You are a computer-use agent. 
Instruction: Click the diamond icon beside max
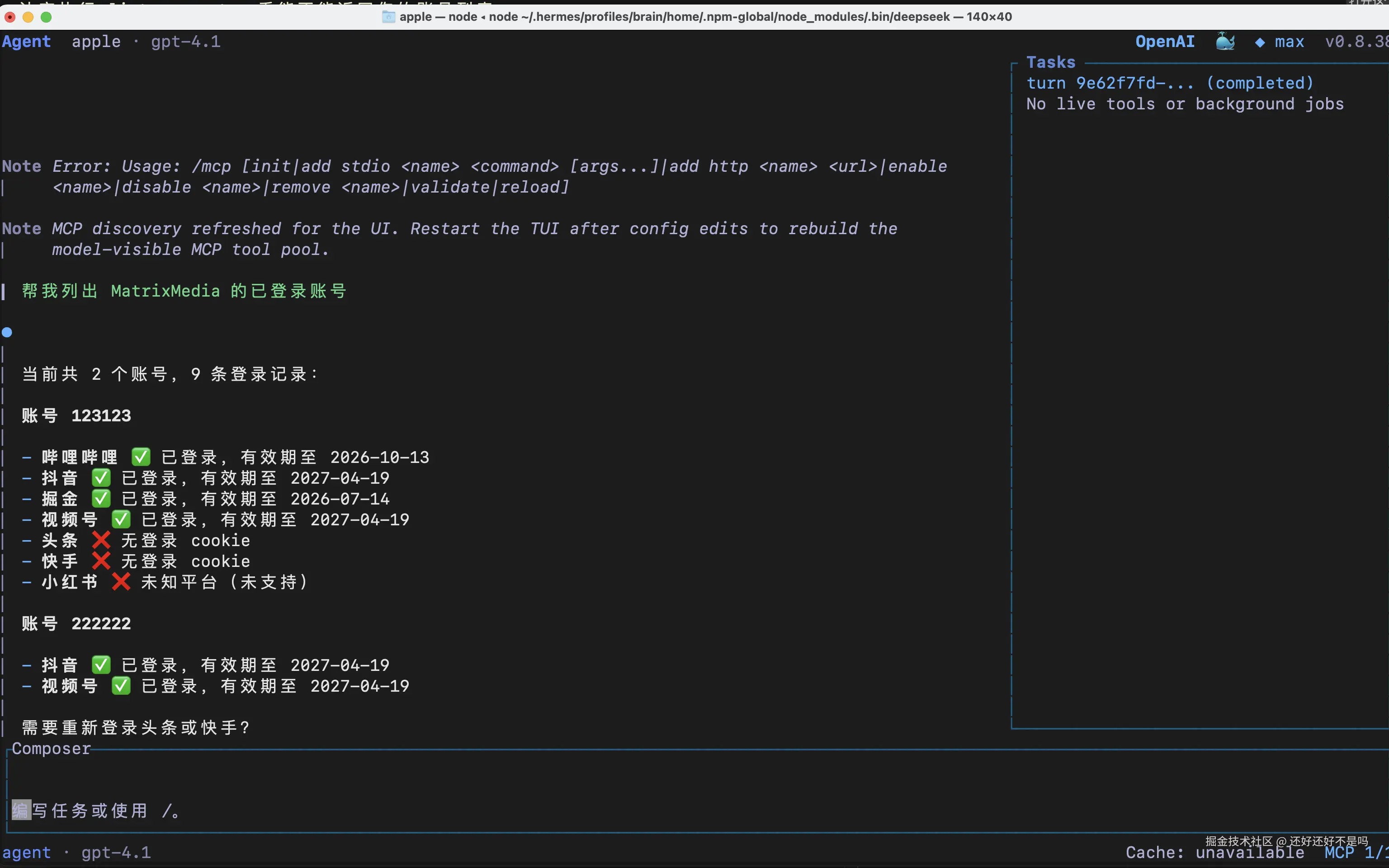click(1260, 42)
